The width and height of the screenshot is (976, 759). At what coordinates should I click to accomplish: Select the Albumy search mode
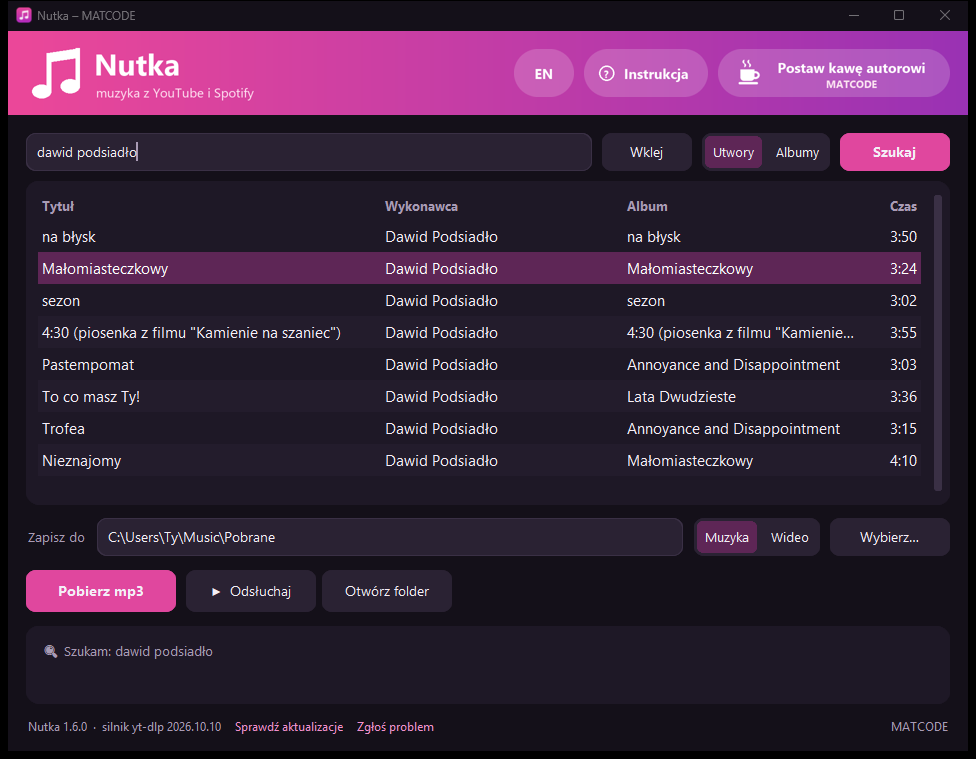click(797, 152)
